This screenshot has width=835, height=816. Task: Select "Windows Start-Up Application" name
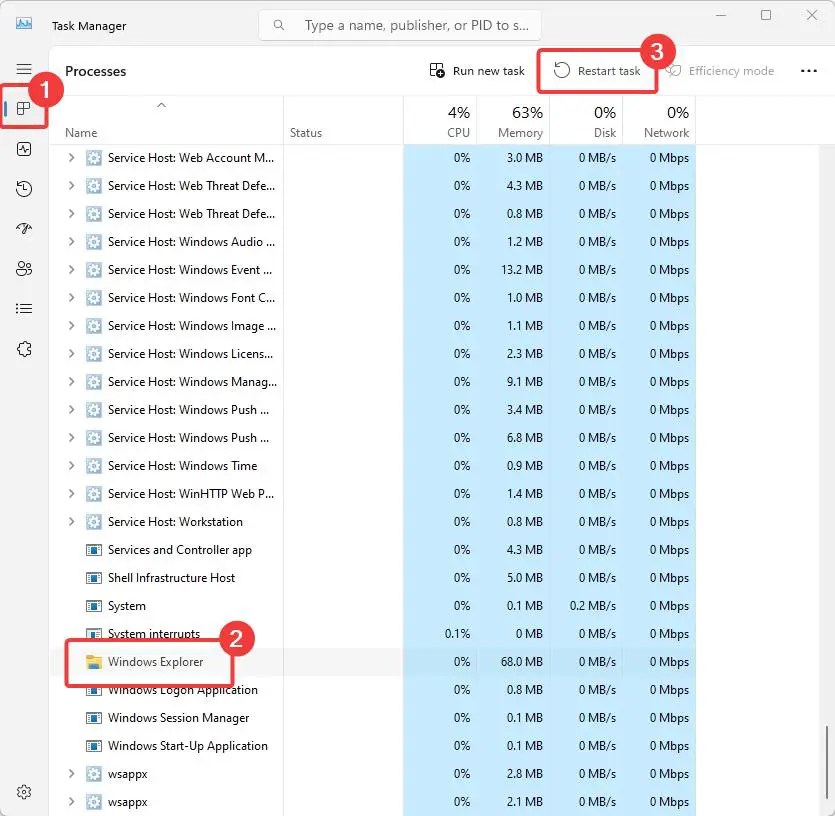(188, 746)
